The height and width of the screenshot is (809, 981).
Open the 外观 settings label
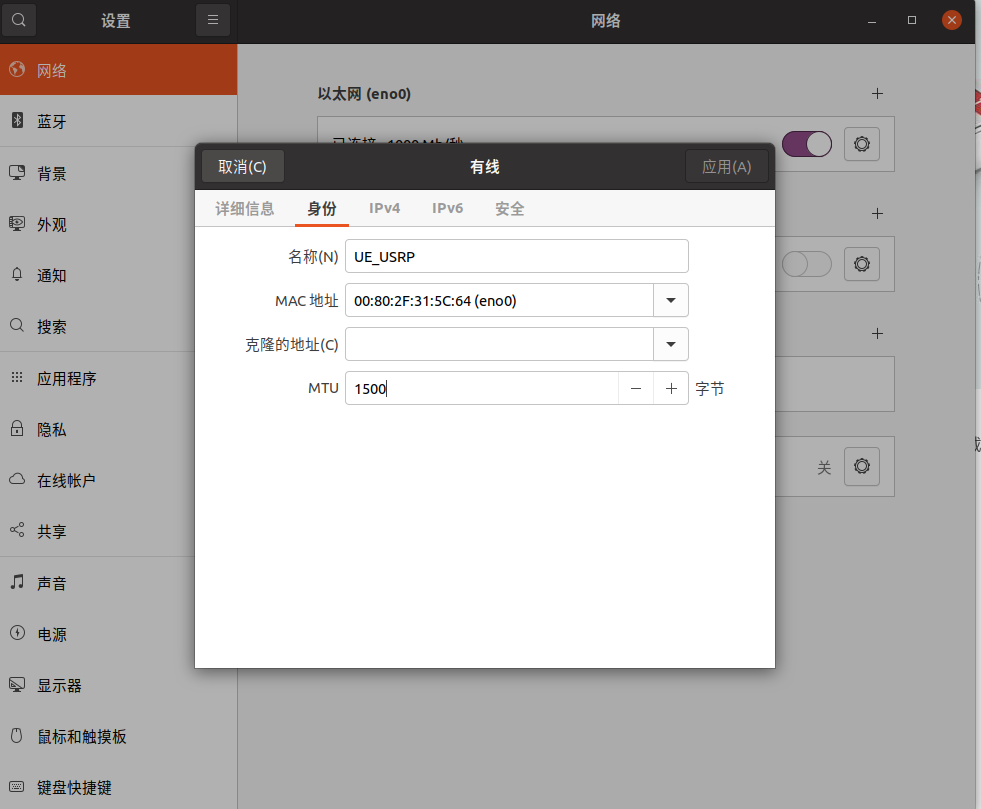click(x=52, y=225)
